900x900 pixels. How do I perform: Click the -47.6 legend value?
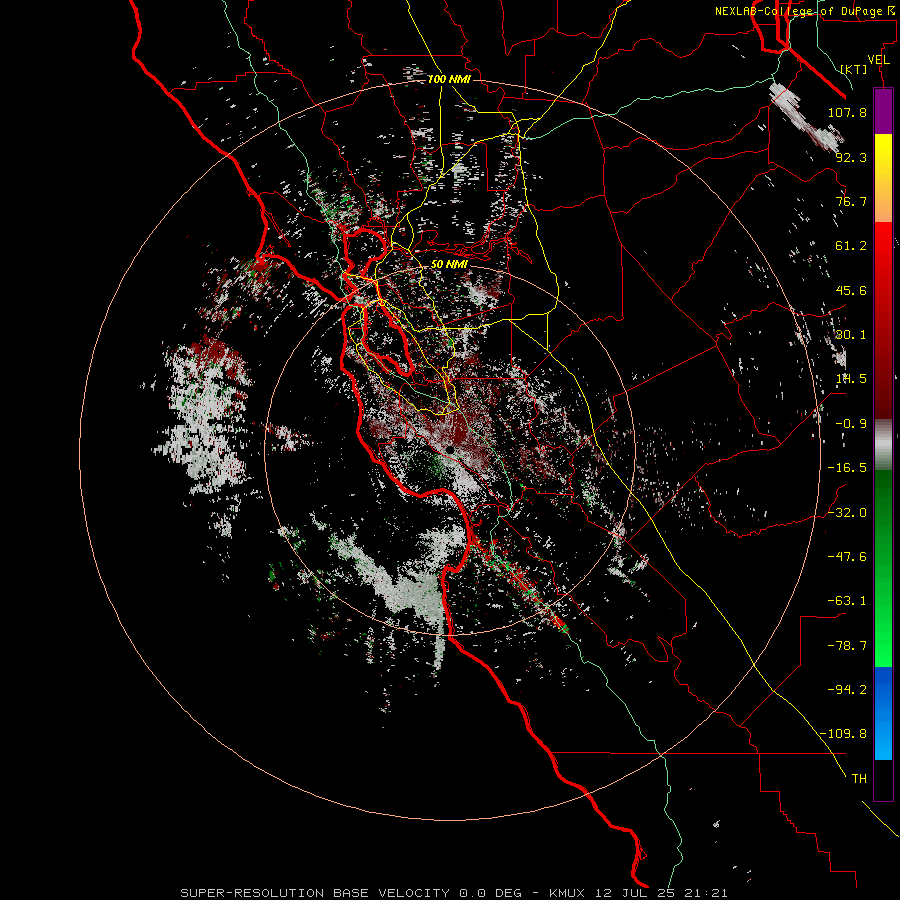pos(847,557)
